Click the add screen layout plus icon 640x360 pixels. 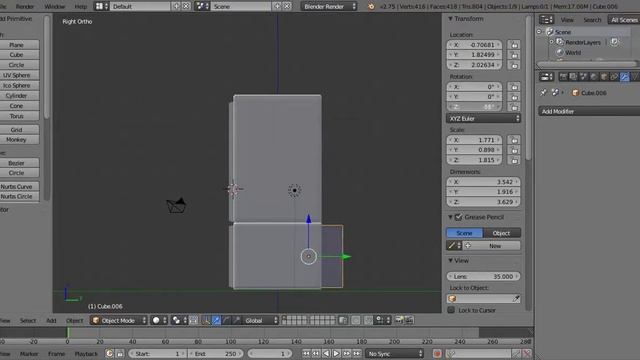click(x=176, y=6)
